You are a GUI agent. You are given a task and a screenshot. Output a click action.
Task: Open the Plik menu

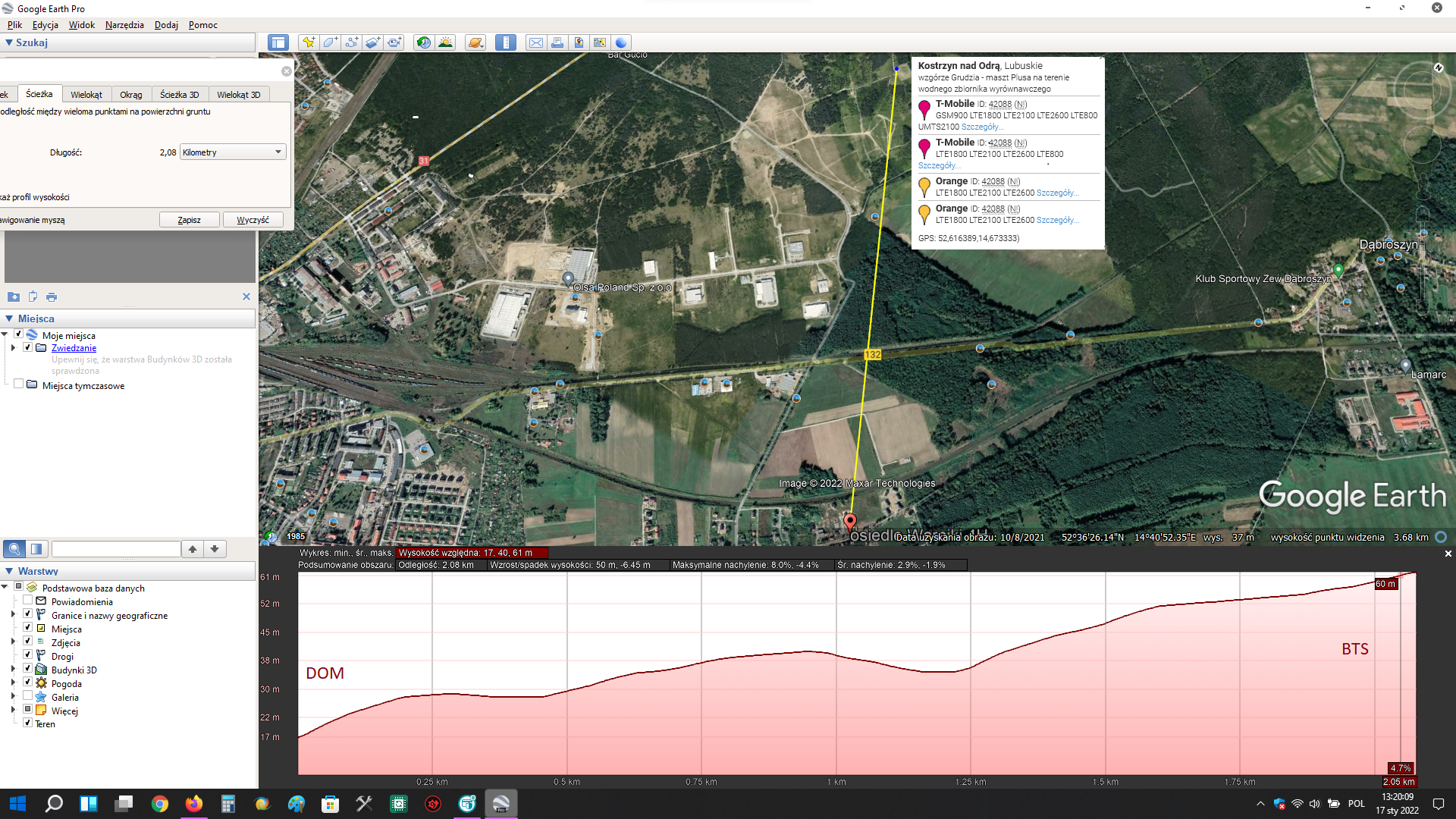14,25
